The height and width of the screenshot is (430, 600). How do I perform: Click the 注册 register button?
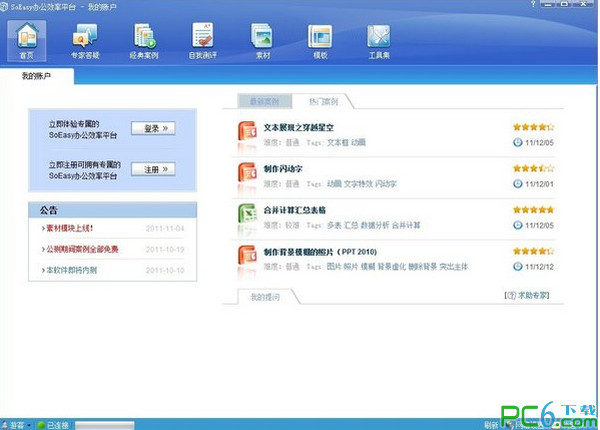153,169
